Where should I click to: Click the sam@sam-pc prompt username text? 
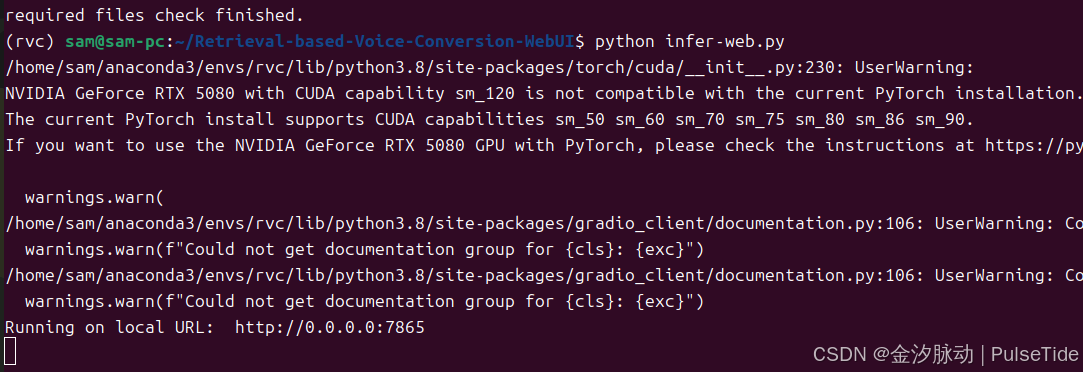pyautogui.click(x=115, y=42)
